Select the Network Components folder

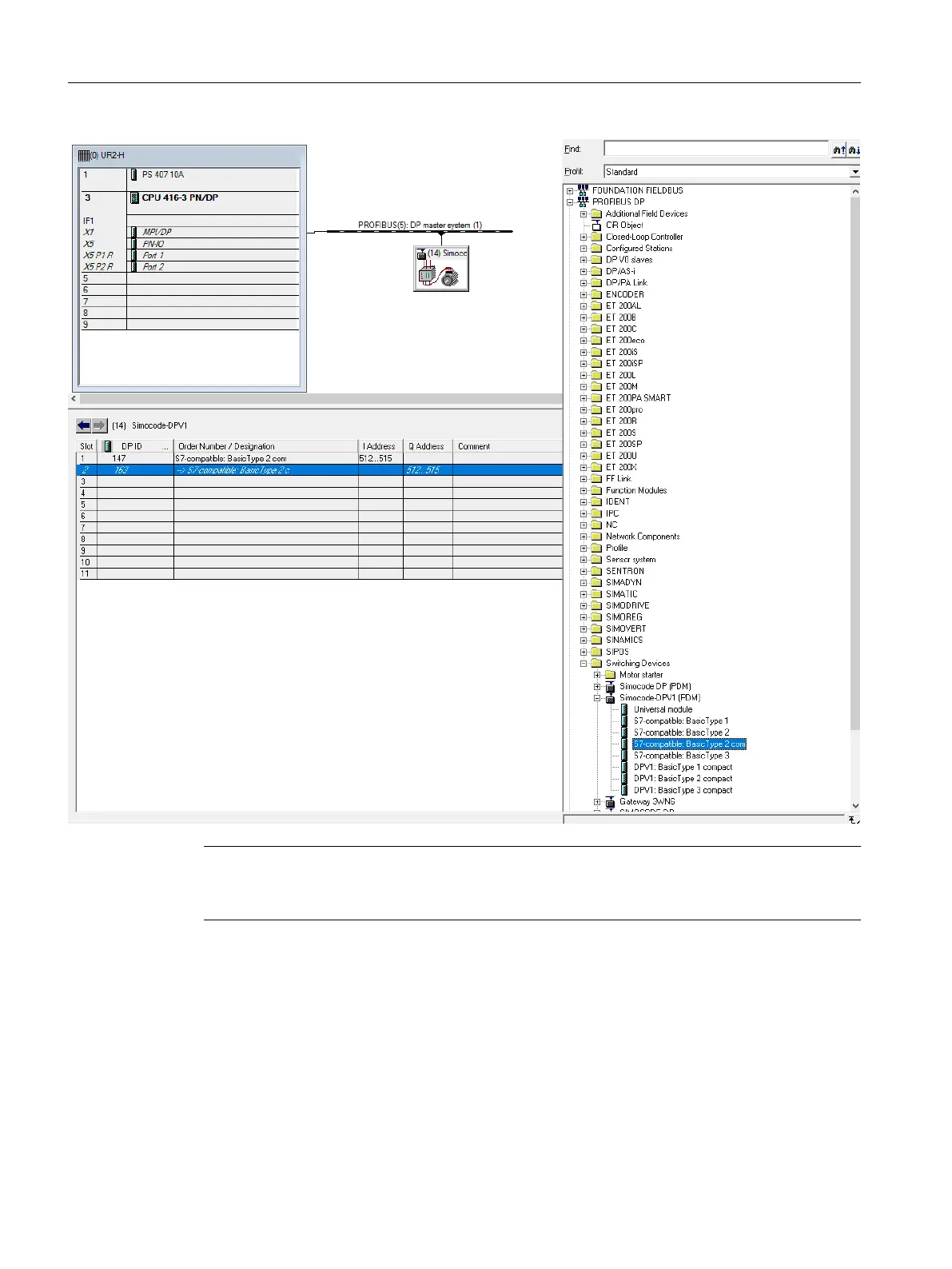click(643, 537)
